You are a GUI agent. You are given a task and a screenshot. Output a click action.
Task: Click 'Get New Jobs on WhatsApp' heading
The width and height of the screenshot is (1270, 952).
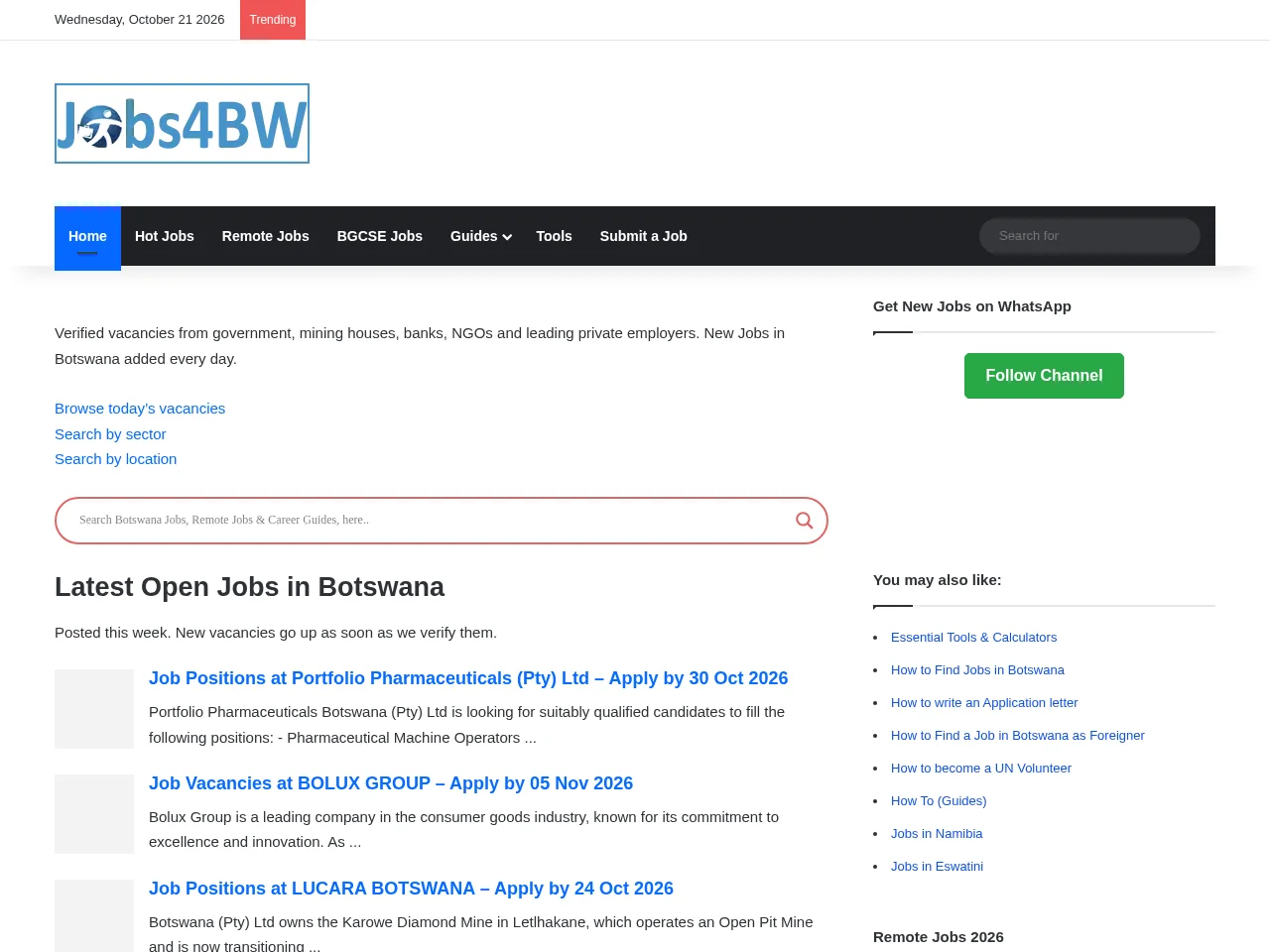pyautogui.click(x=972, y=306)
